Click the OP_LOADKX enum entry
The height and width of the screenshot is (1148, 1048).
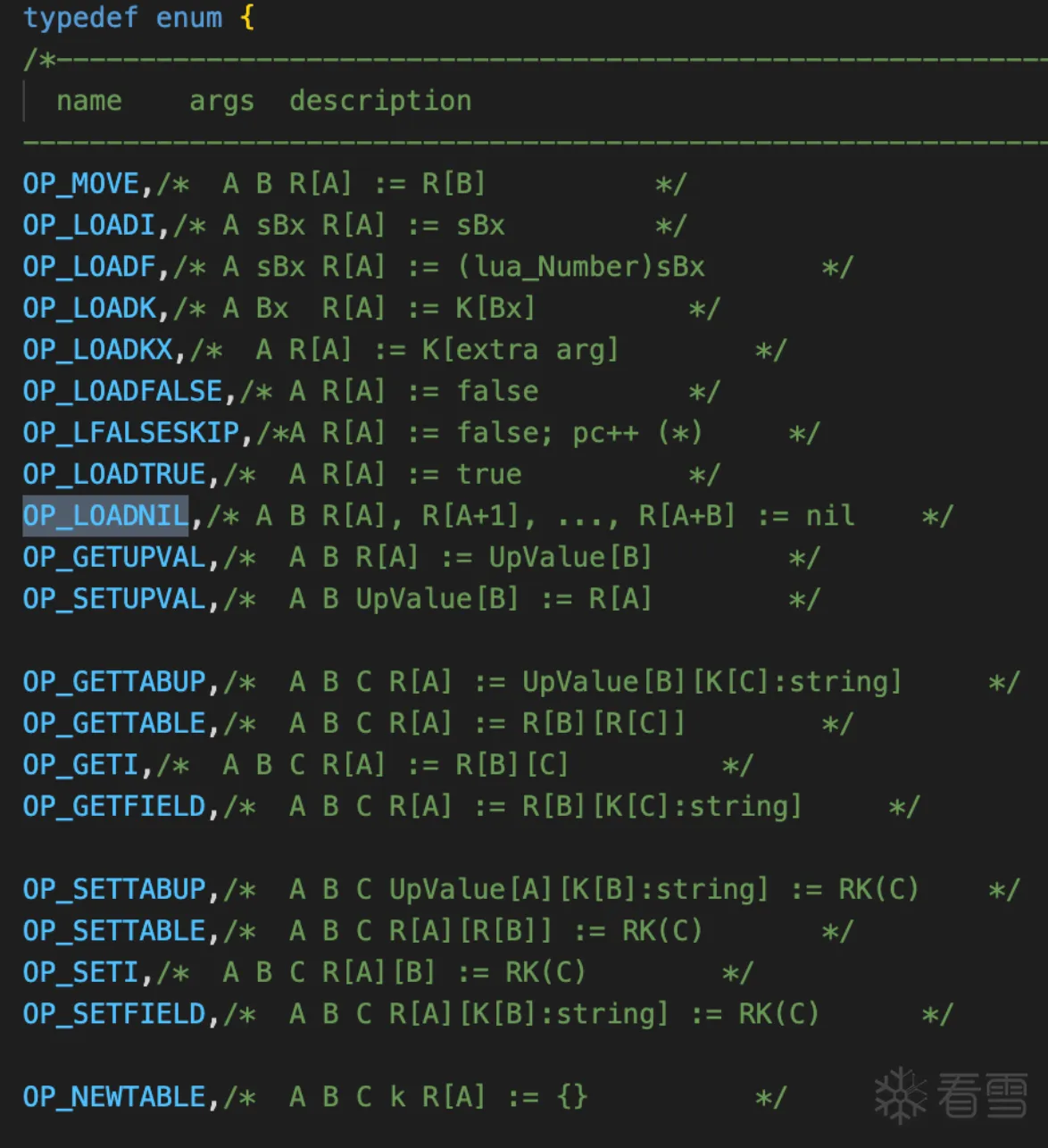[x=98, y=349]
